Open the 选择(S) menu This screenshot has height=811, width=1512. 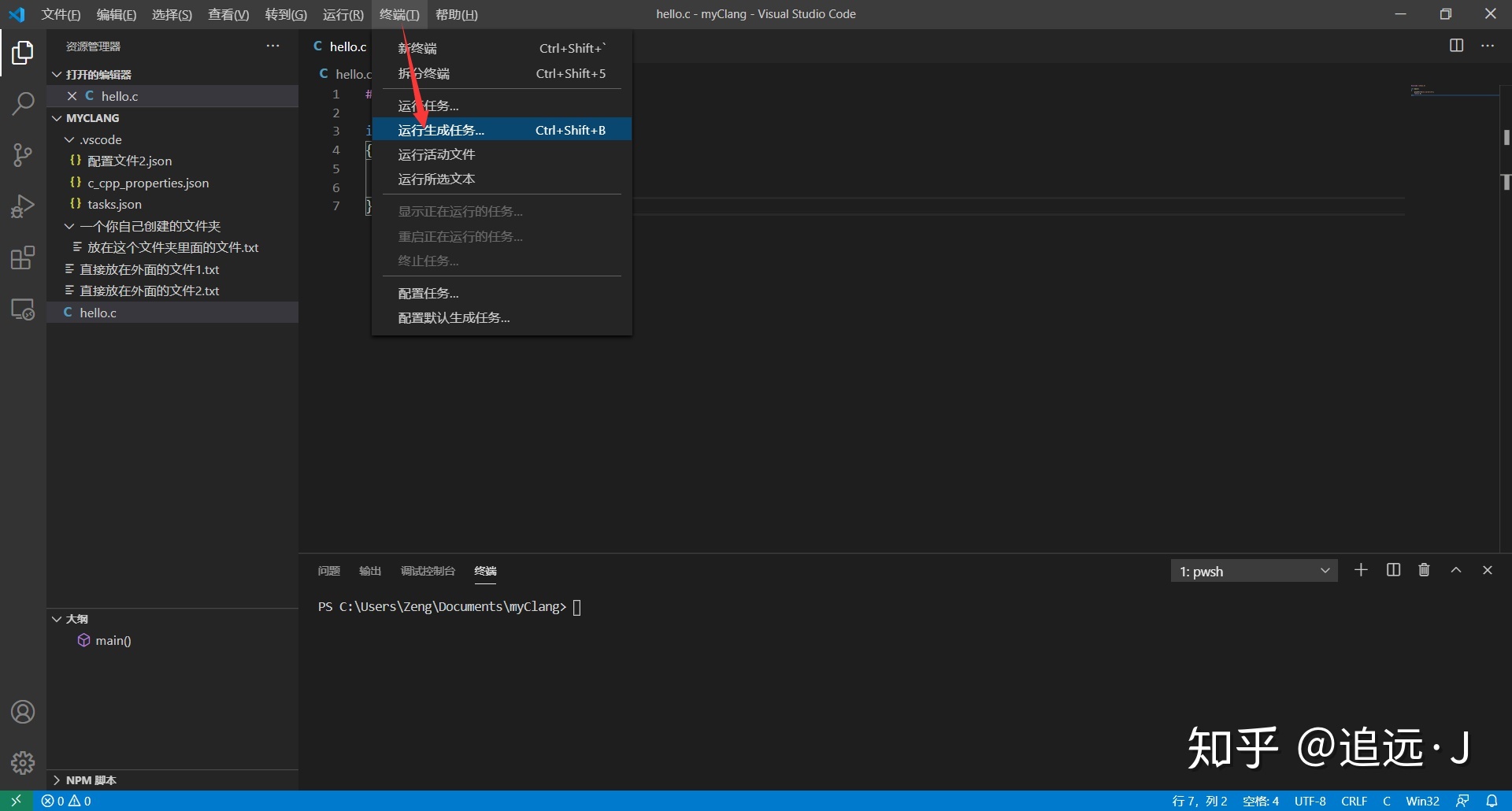coord(172,14)
